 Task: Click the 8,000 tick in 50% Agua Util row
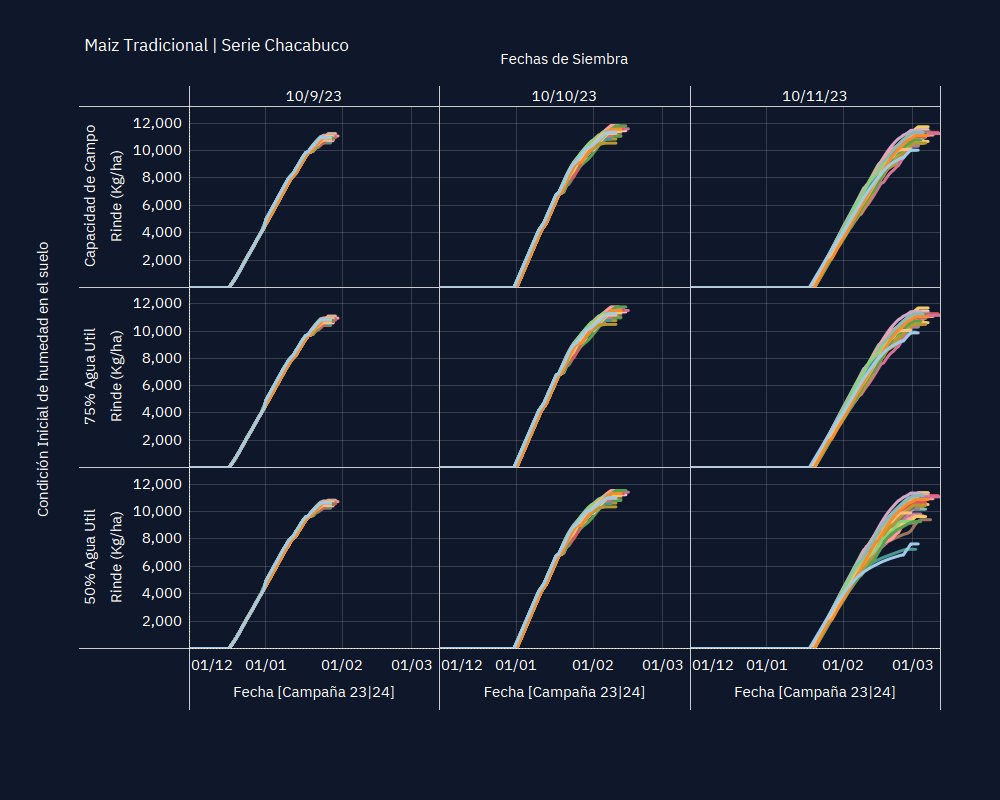click(x=161, y=538)
